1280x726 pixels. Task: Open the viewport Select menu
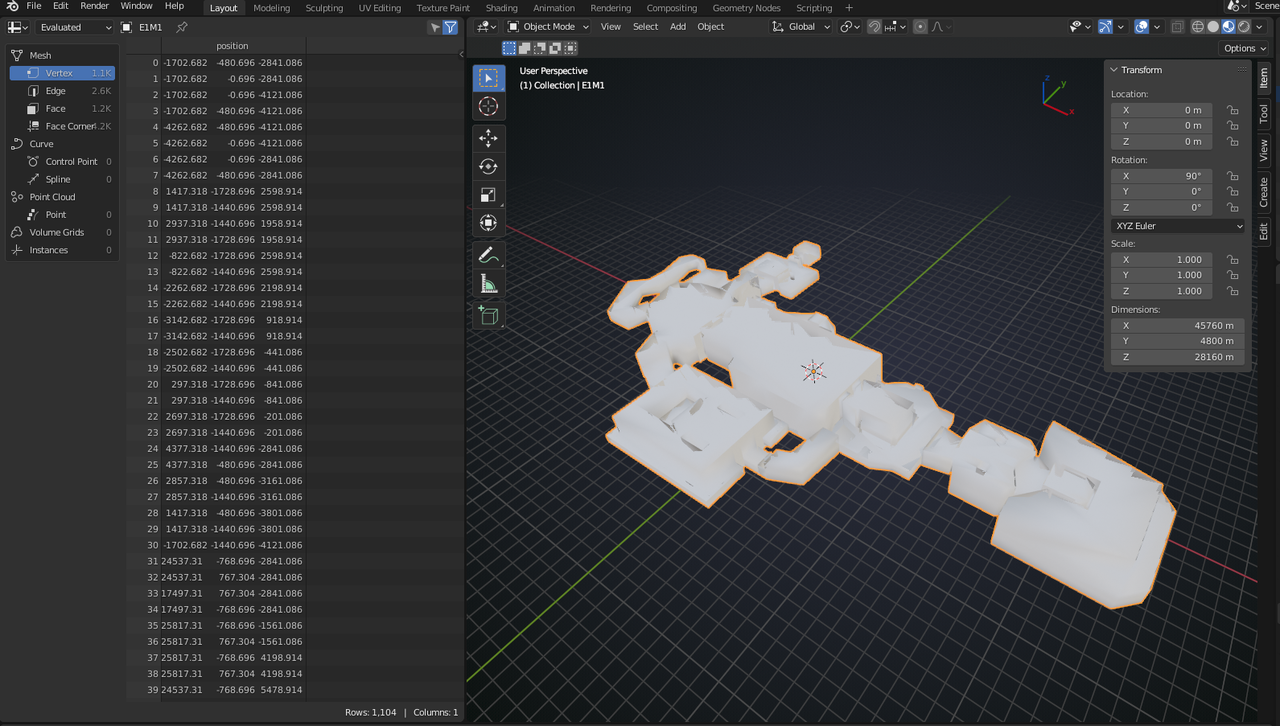point(645,27)
